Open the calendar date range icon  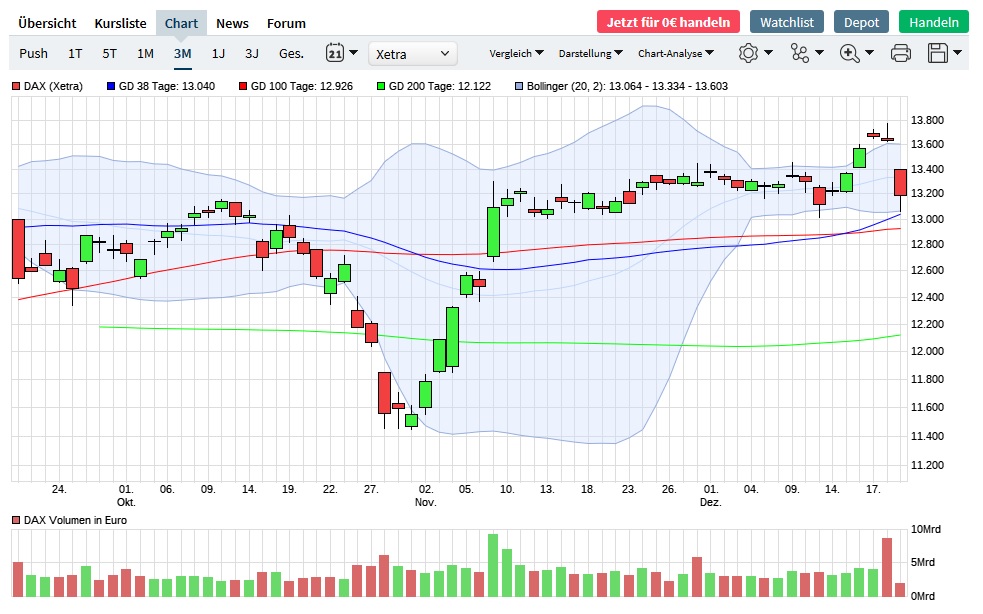coord(333,54)
